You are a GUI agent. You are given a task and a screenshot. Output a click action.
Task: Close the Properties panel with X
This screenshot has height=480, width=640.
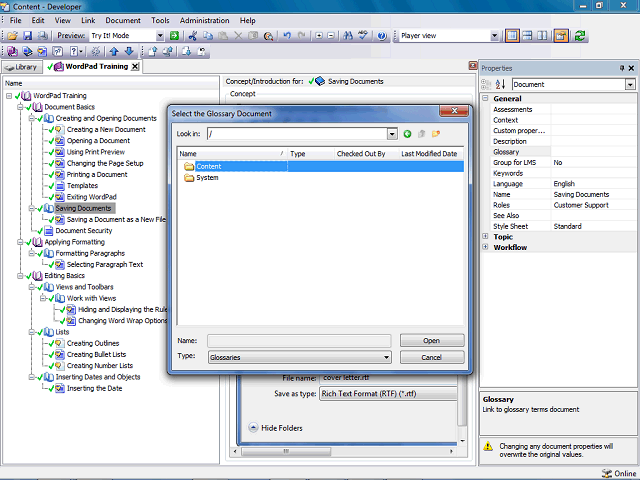click(x=631, y=68)
